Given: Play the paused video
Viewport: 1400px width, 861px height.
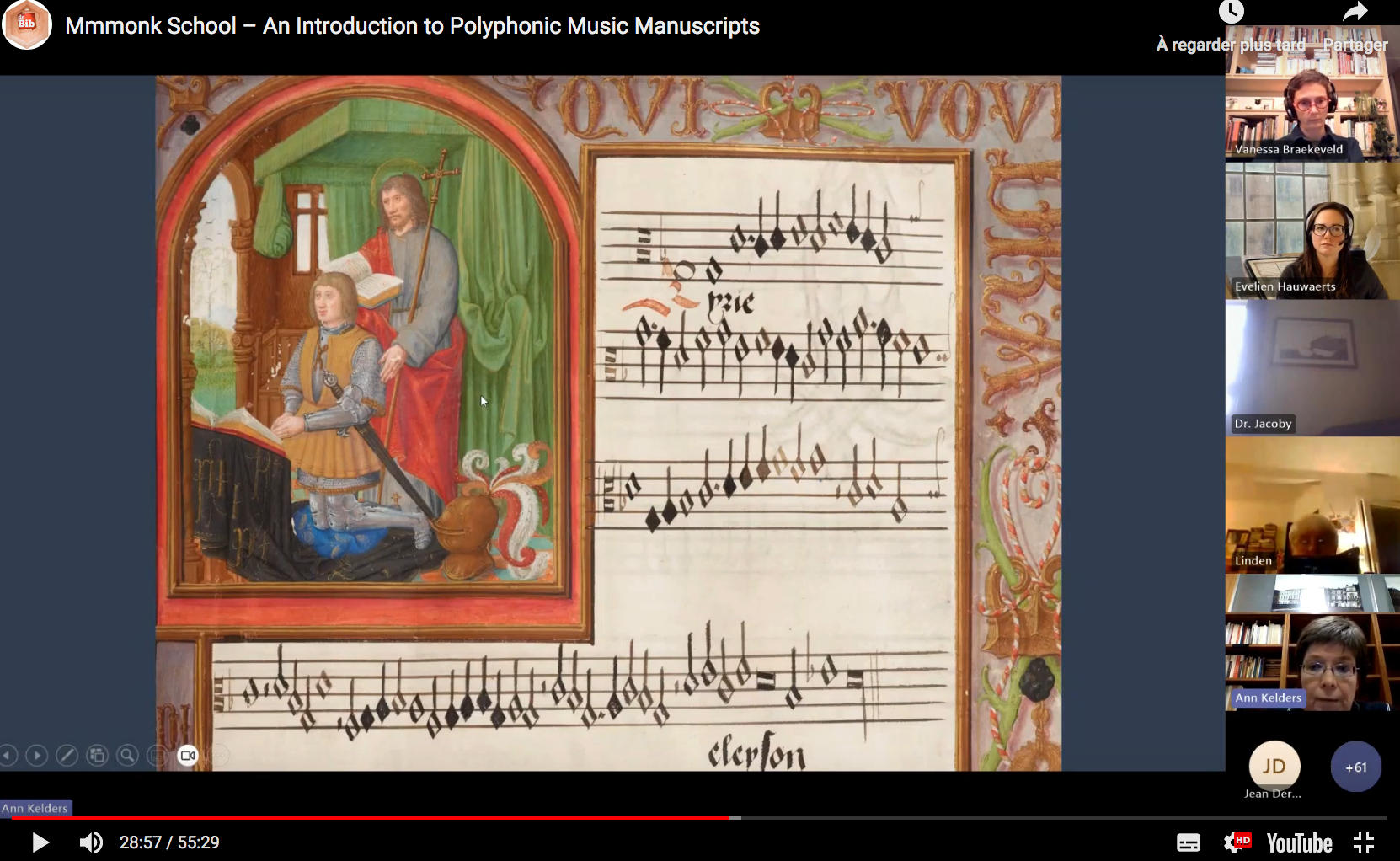Looking at the screenshot, I should (x=40, y=842).
